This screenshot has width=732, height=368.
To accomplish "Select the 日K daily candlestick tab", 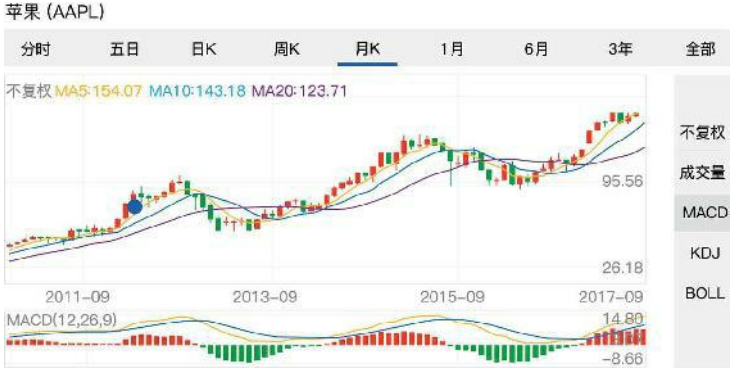I will point(204,49).
